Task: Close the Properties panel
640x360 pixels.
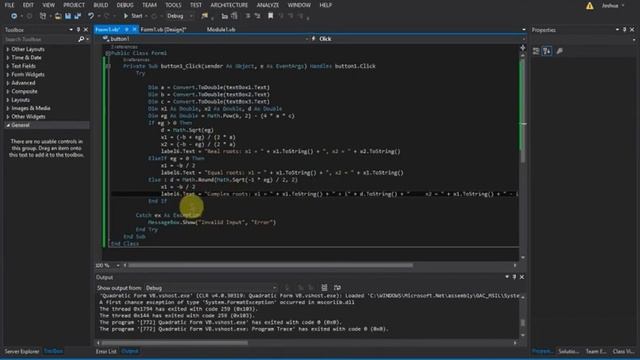Action: tap(632, 29)
